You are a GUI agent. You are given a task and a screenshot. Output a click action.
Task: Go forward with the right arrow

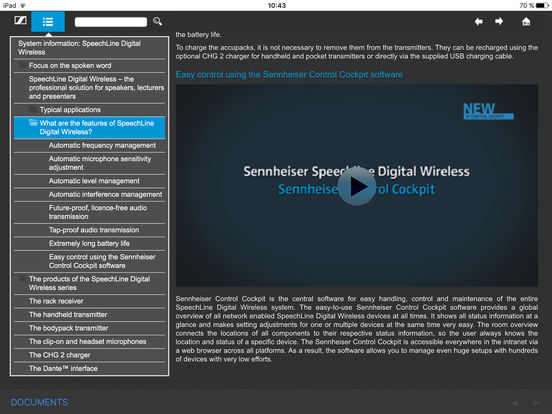(x=499, y=21)
